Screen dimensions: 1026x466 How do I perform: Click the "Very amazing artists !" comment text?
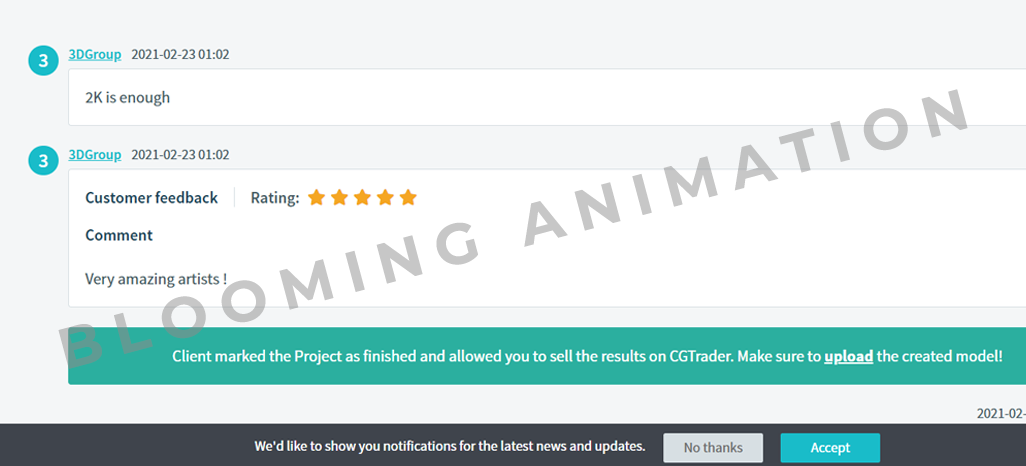click(156, 279)
